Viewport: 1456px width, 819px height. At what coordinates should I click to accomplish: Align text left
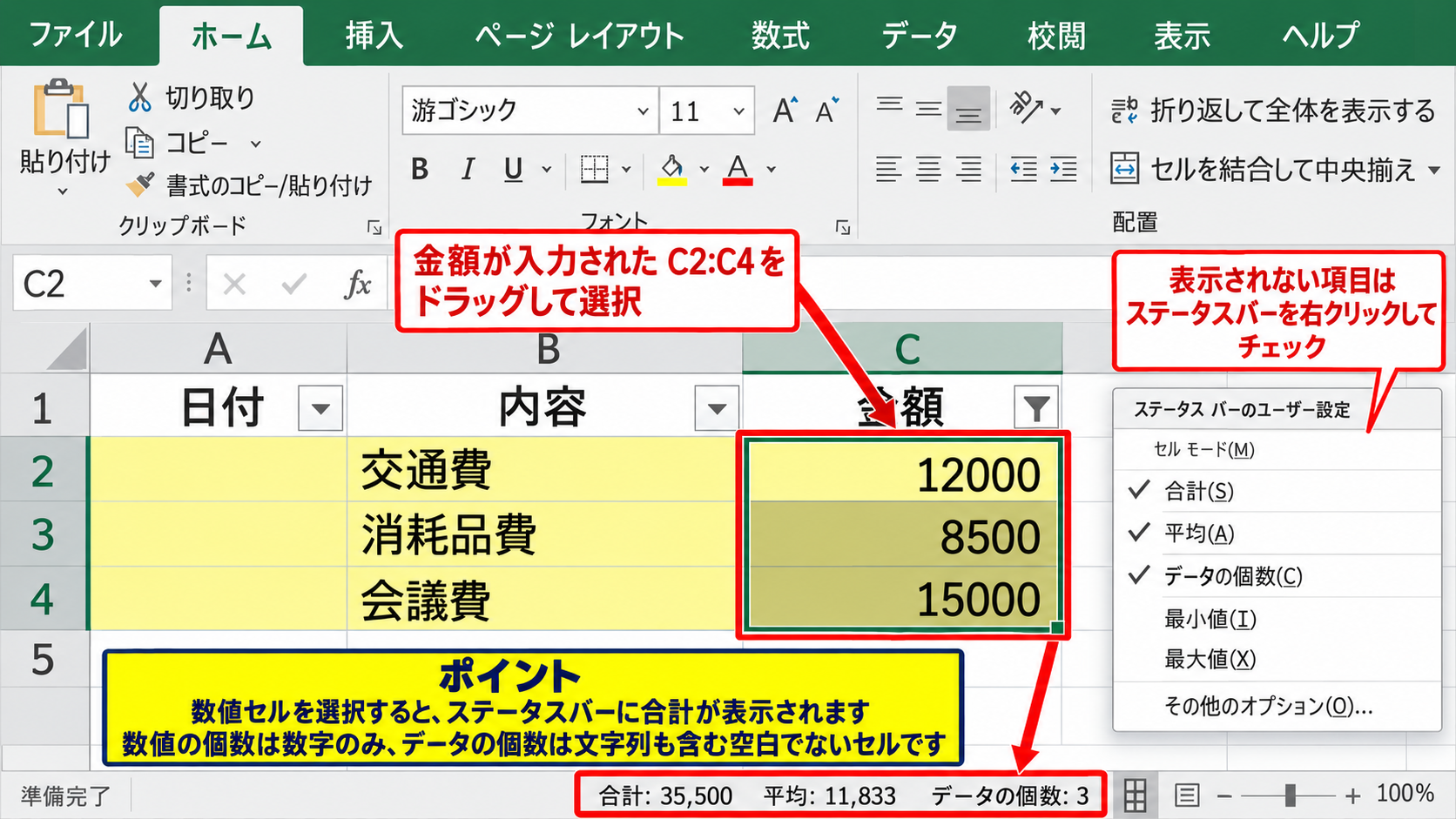coord(888,169)
